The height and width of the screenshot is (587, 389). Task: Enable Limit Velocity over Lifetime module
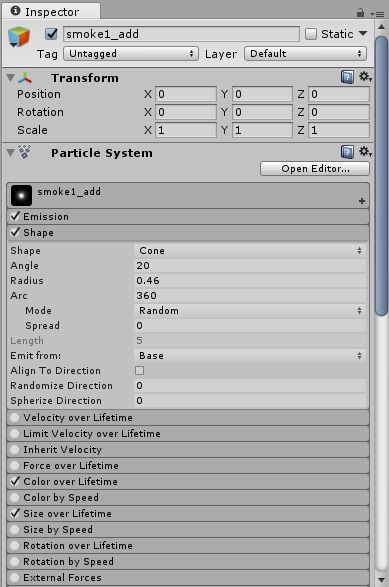(15, 434)
